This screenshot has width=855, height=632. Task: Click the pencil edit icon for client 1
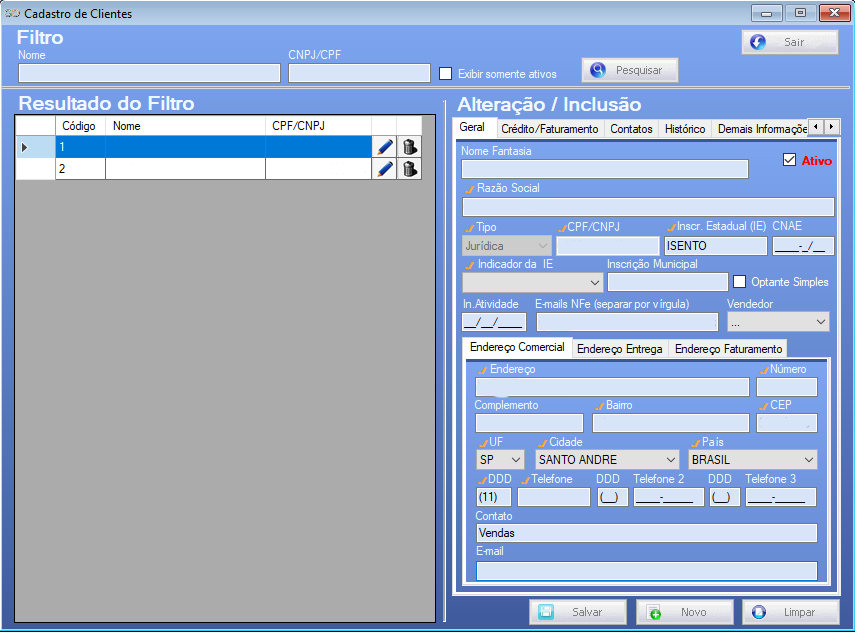[384, 147]
